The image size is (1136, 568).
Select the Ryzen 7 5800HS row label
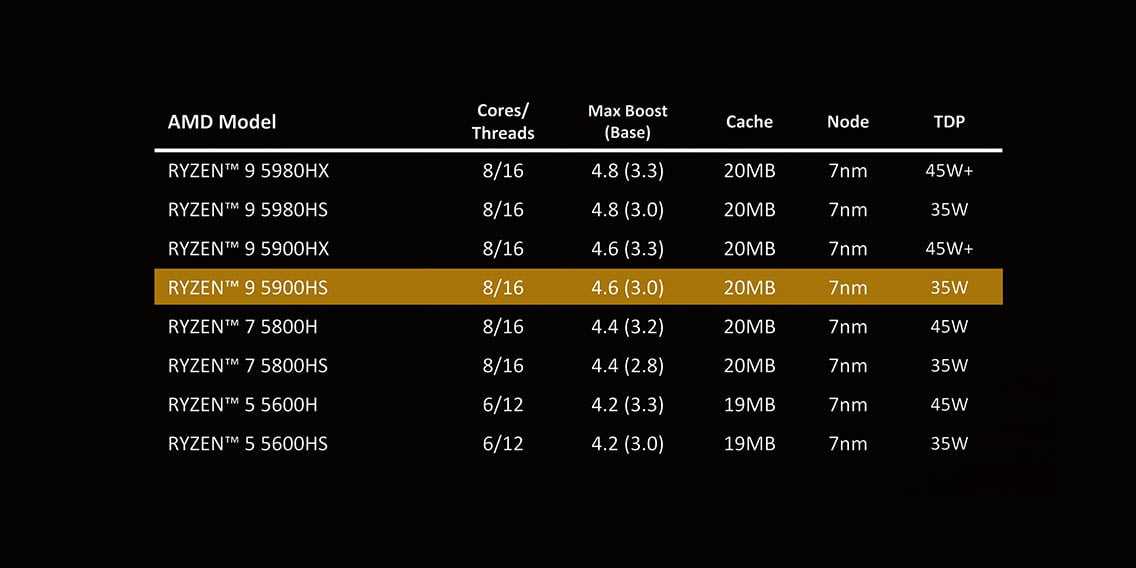point(248,366)
